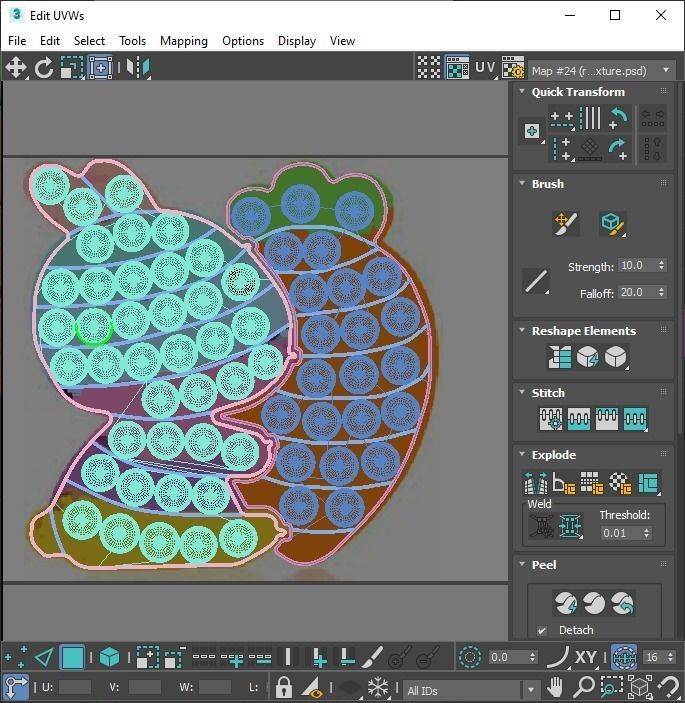
Task: Click Flatten by Polygon Angle icon
Action: 564,483
